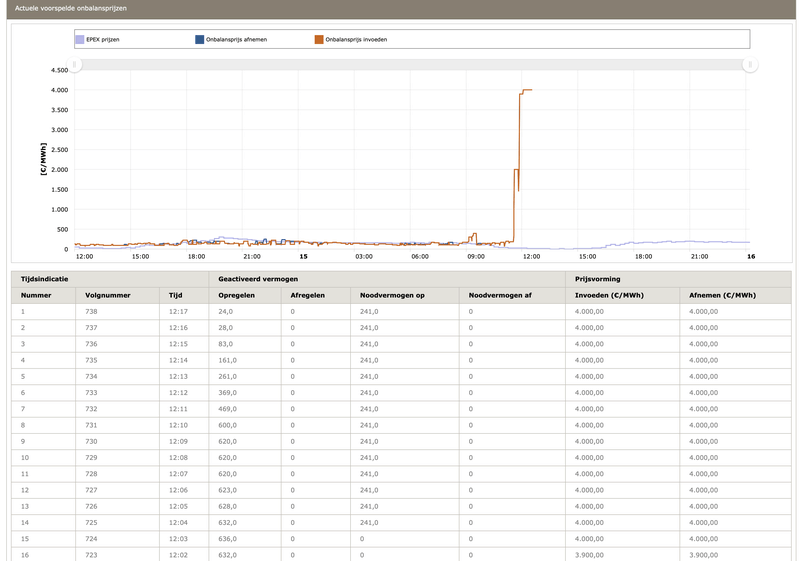
Task: Click the [€/MWh] y-axis title
Action: coord(43,159)
